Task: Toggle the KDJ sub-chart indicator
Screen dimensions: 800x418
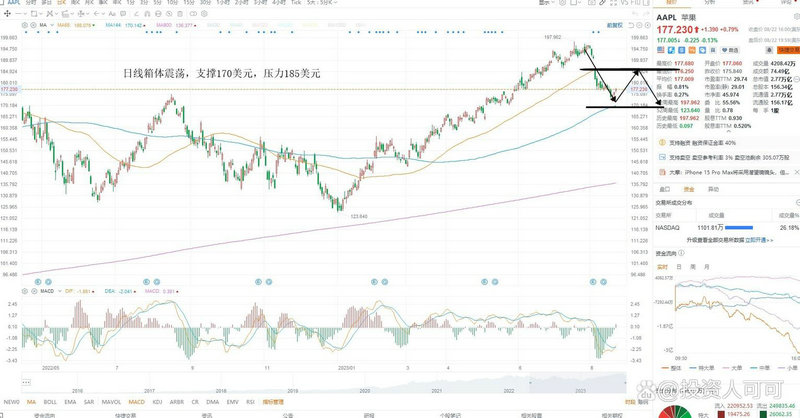Action: (x=159, y=401)
